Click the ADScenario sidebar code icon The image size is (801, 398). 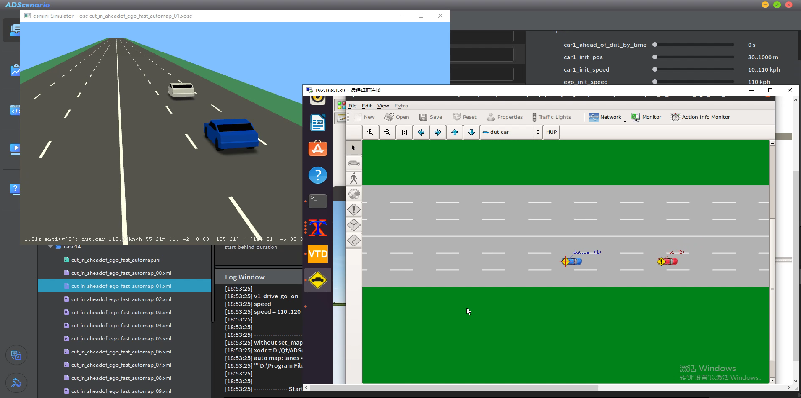click(15, 110)
